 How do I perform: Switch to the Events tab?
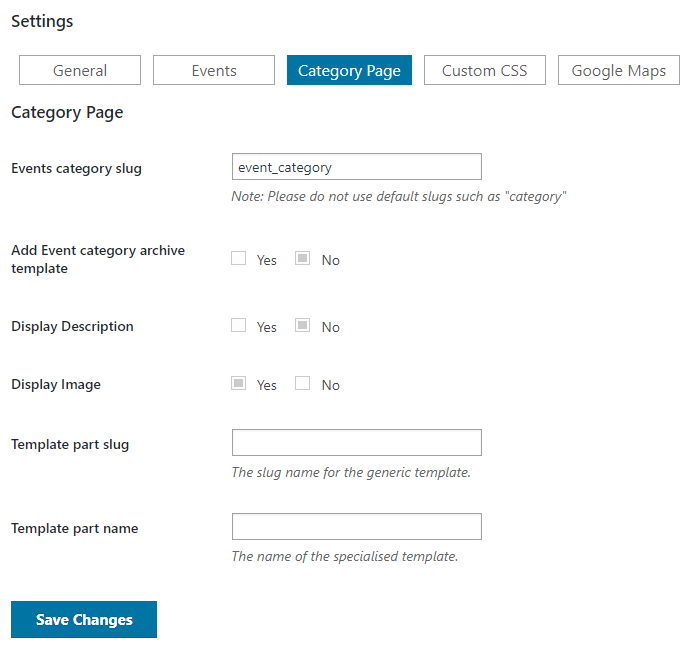[x=214, y=70]
